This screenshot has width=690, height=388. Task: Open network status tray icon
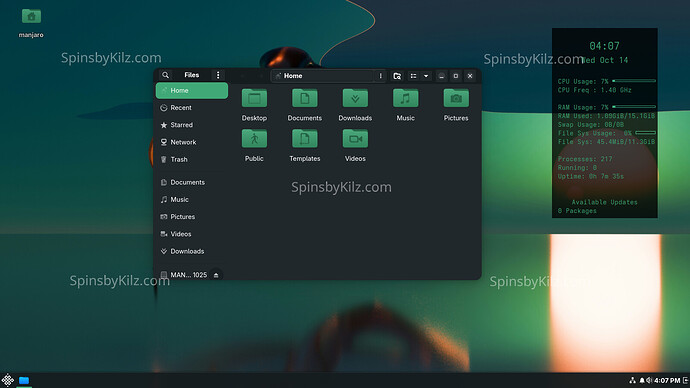click(632, 380)
